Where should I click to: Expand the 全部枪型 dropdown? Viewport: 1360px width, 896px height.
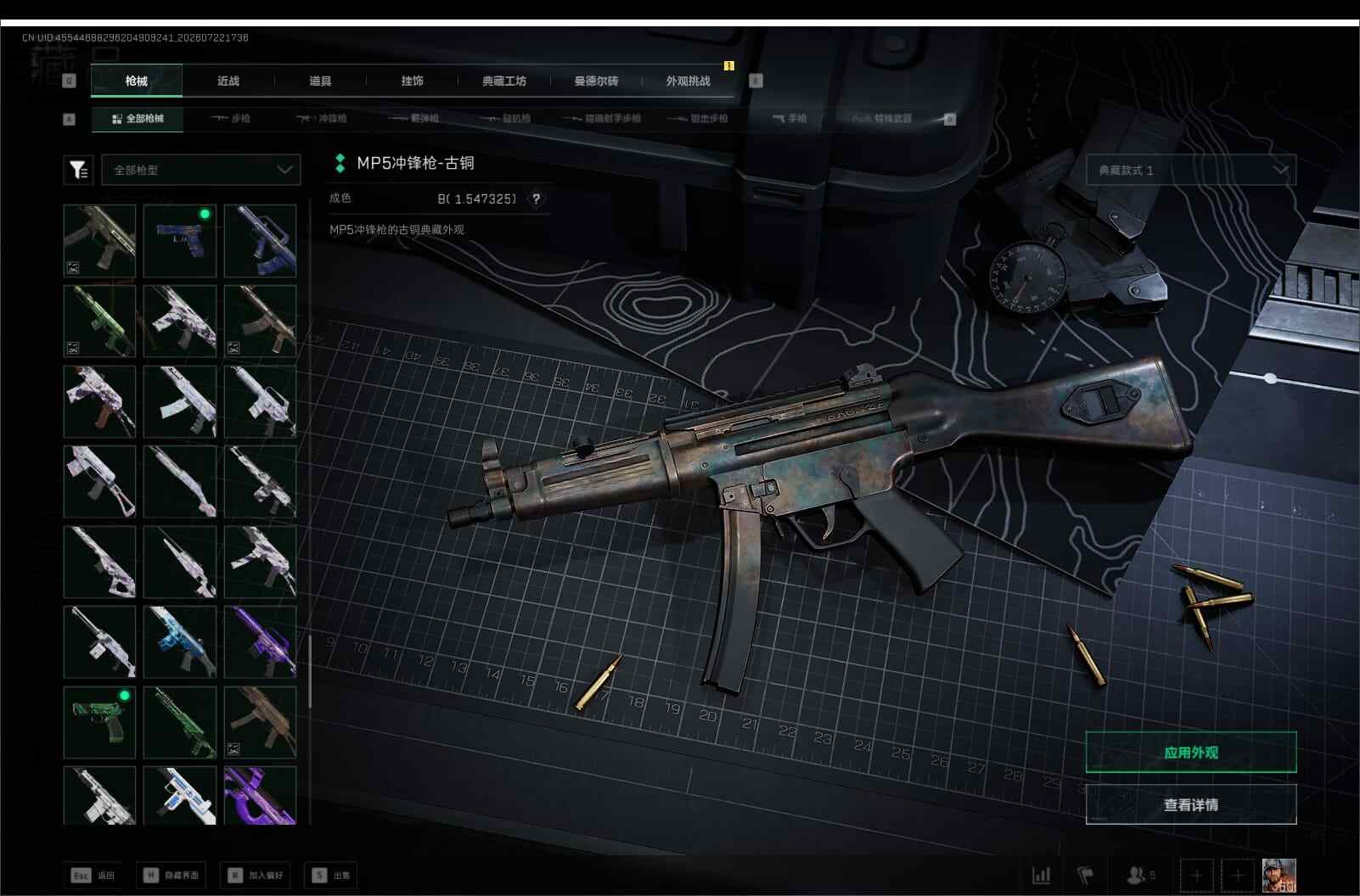point(201,170)
